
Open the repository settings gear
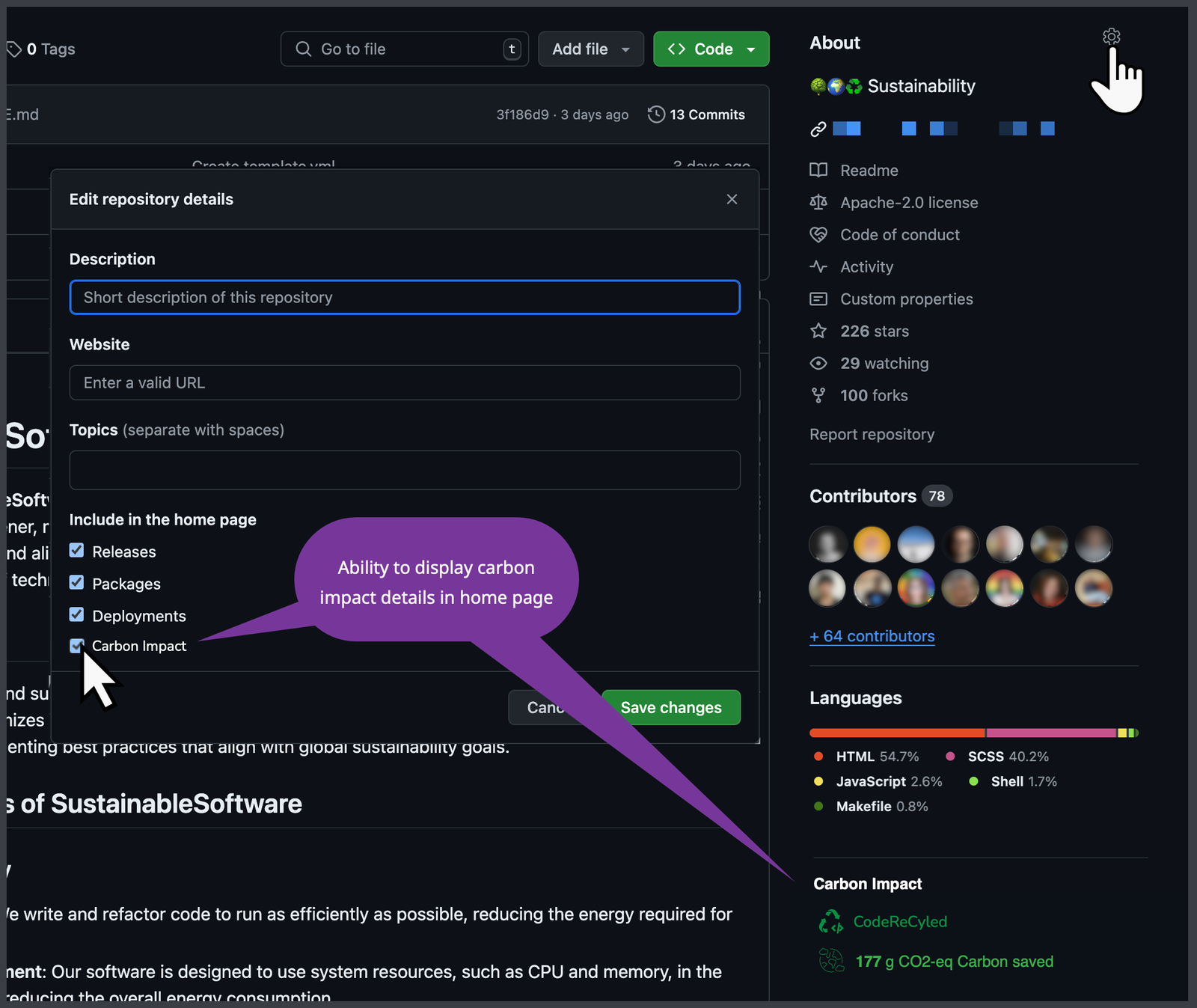click(1111, 35)
